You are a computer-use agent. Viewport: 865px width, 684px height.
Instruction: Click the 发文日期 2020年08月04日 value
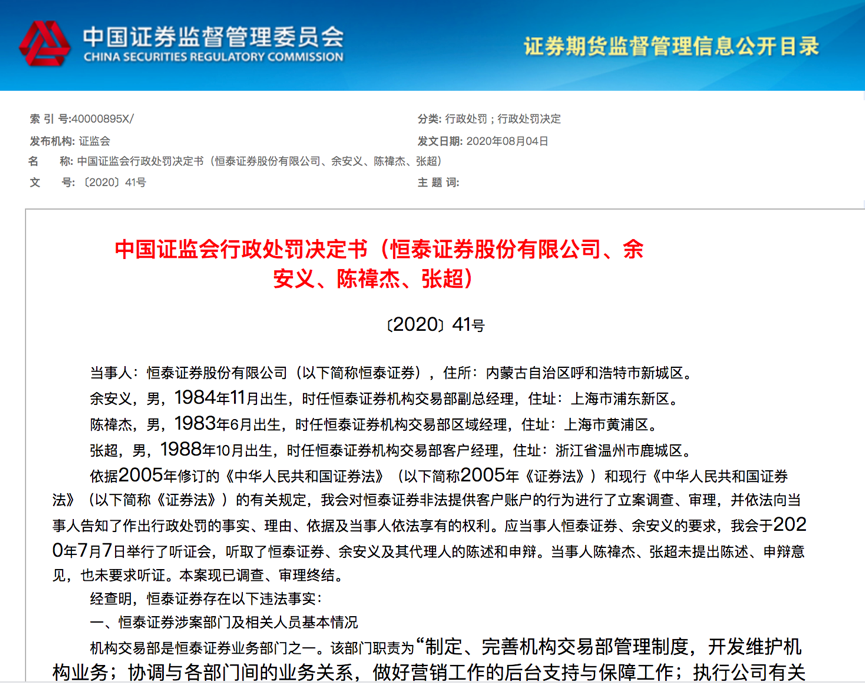pyautogui.click(x=507, y=141)
